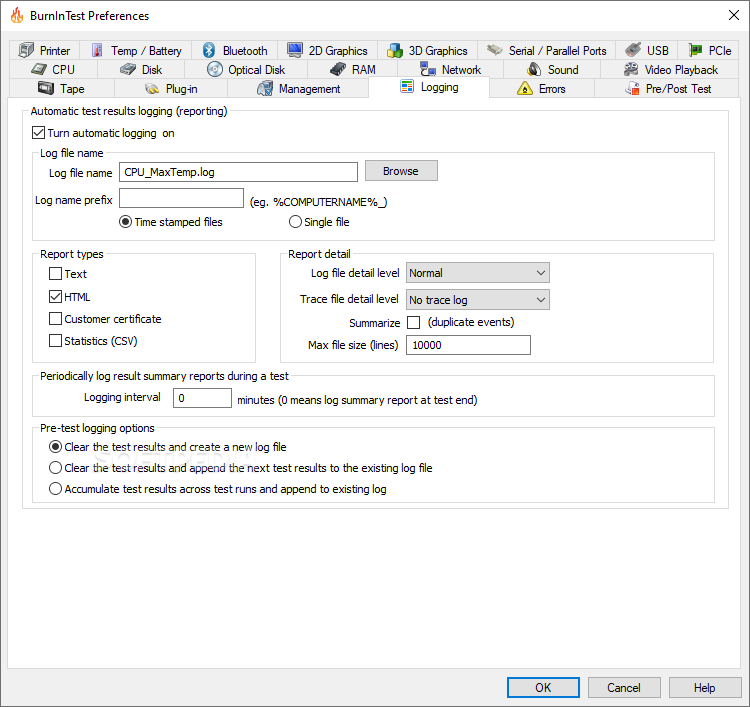Select Time stamped files option

coord(125,222)
